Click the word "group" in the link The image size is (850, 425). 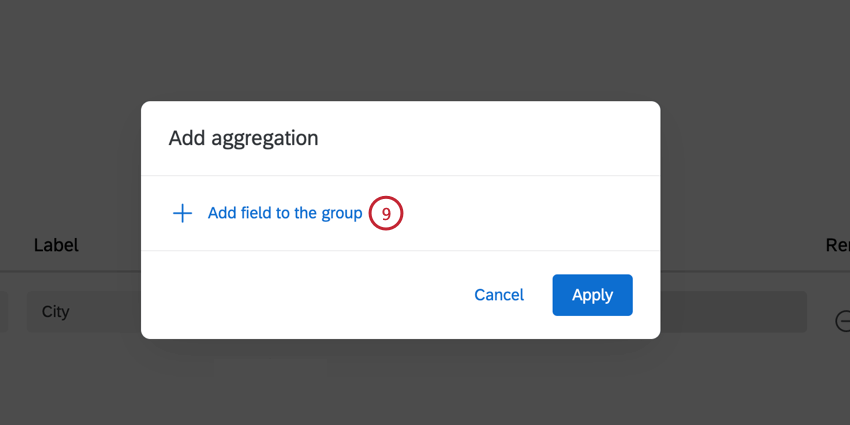341,213
